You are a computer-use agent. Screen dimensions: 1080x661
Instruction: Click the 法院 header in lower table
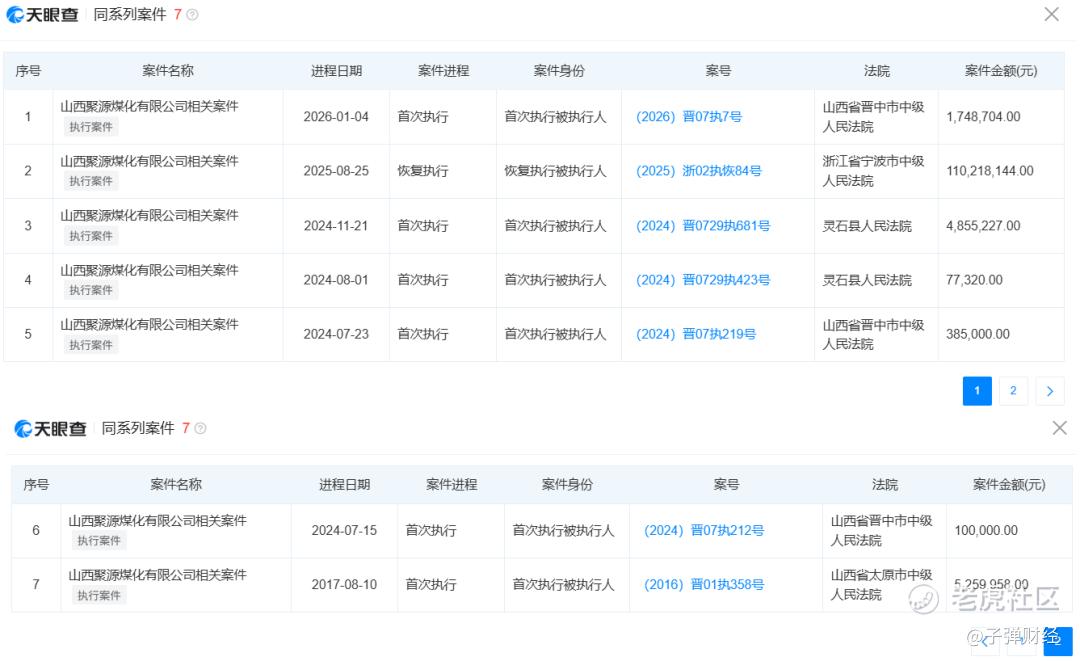pos(884,485)
